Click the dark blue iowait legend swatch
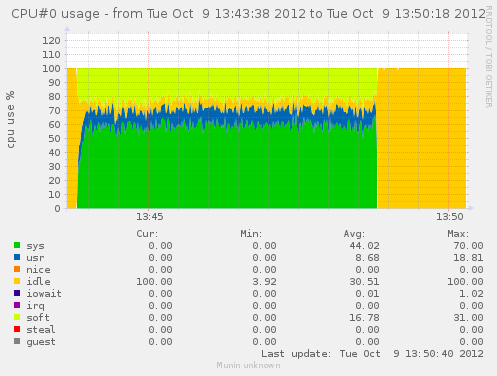 pos(17,293)
